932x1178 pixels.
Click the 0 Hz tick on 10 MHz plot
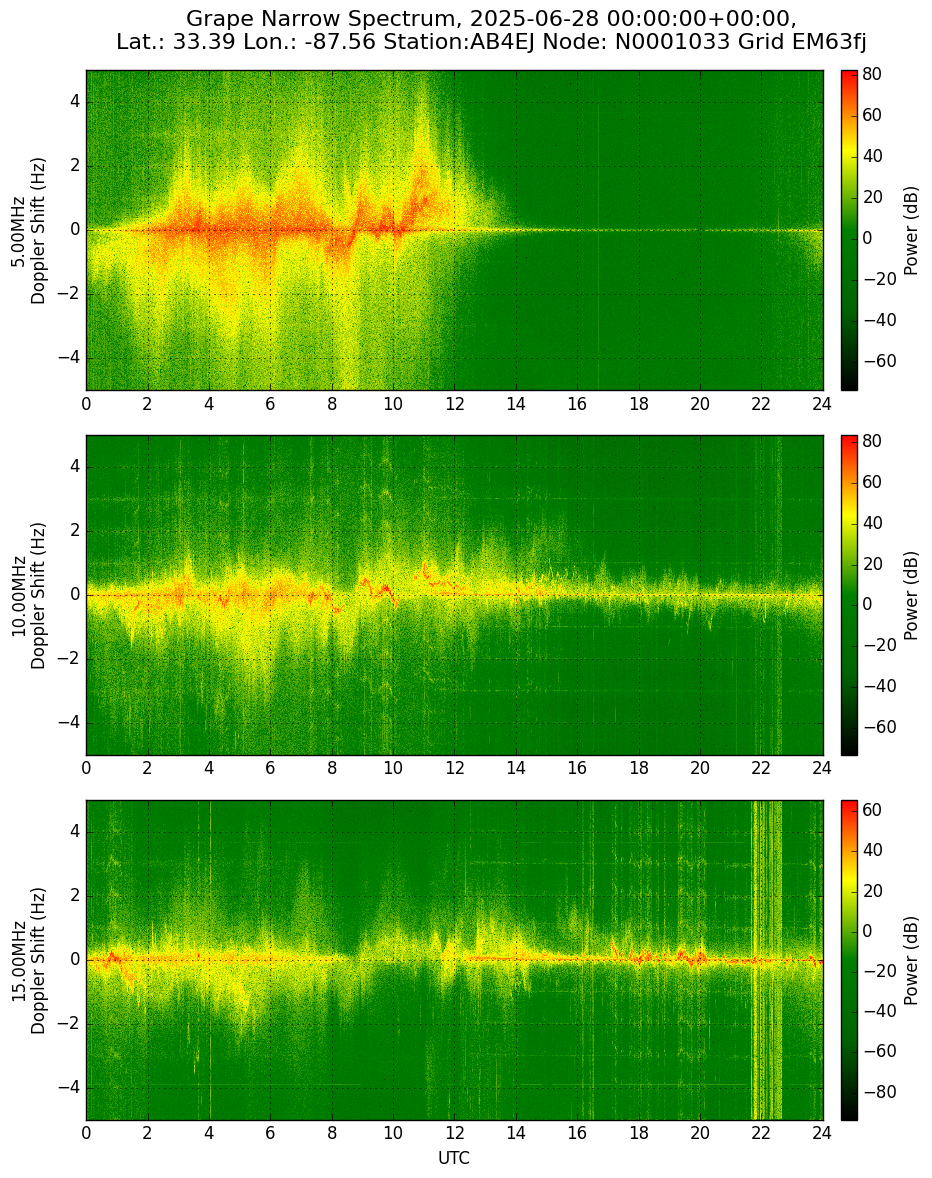click(75, 595)
